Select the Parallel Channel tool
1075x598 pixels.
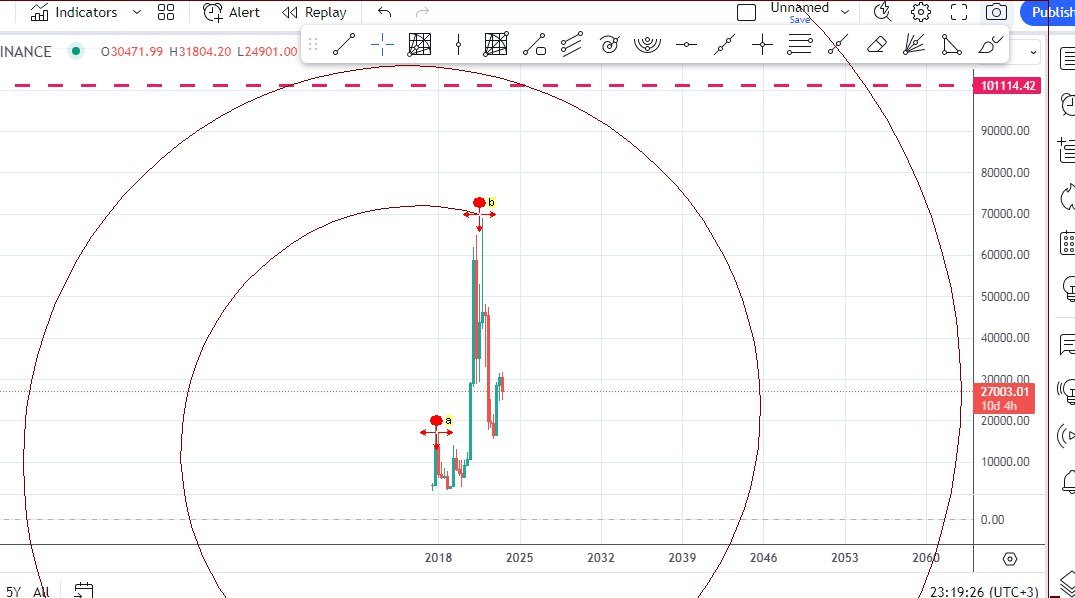coord(572,45)
